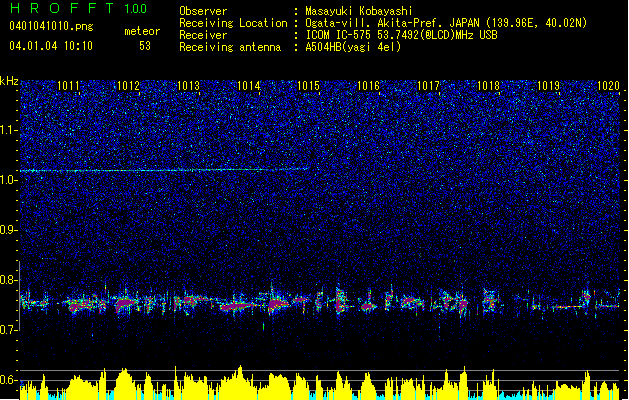
Task: Click the Receiving Location label
Action: 233,23
